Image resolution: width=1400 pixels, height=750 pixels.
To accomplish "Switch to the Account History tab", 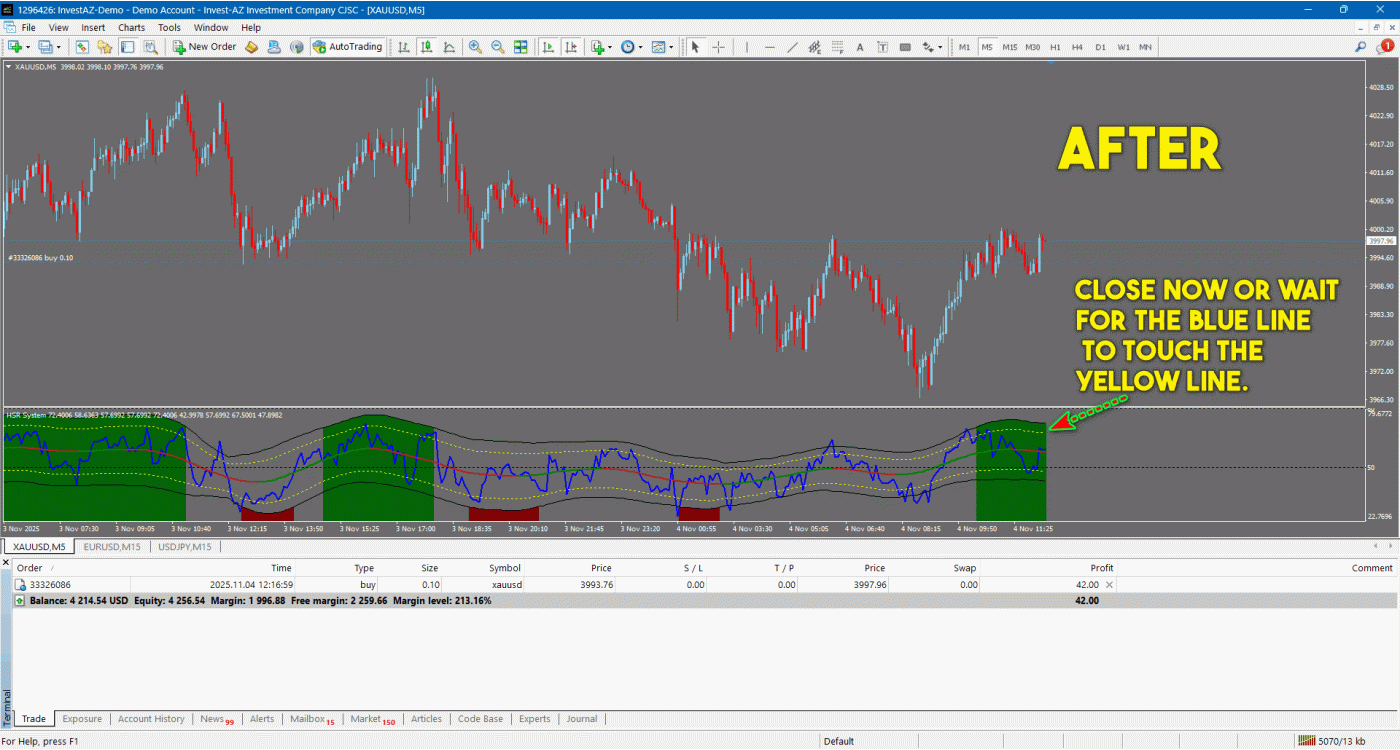I will [151, 719].
